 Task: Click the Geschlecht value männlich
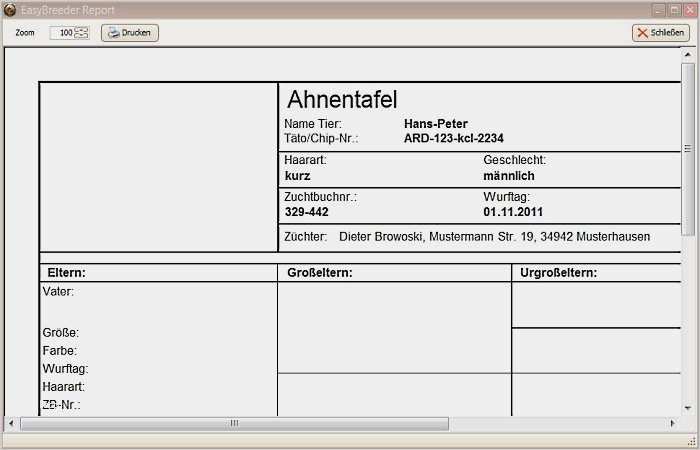point(509,176)
